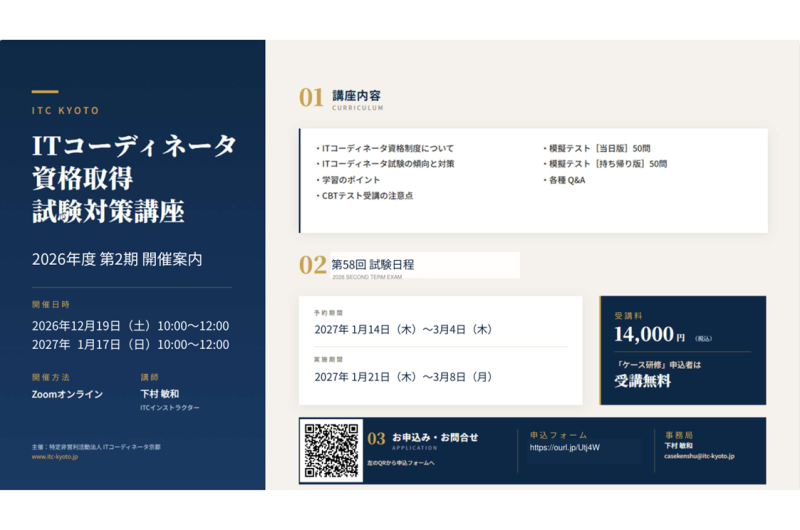
Task: Click the 各種 Q&A item
Action: [564, 180]
